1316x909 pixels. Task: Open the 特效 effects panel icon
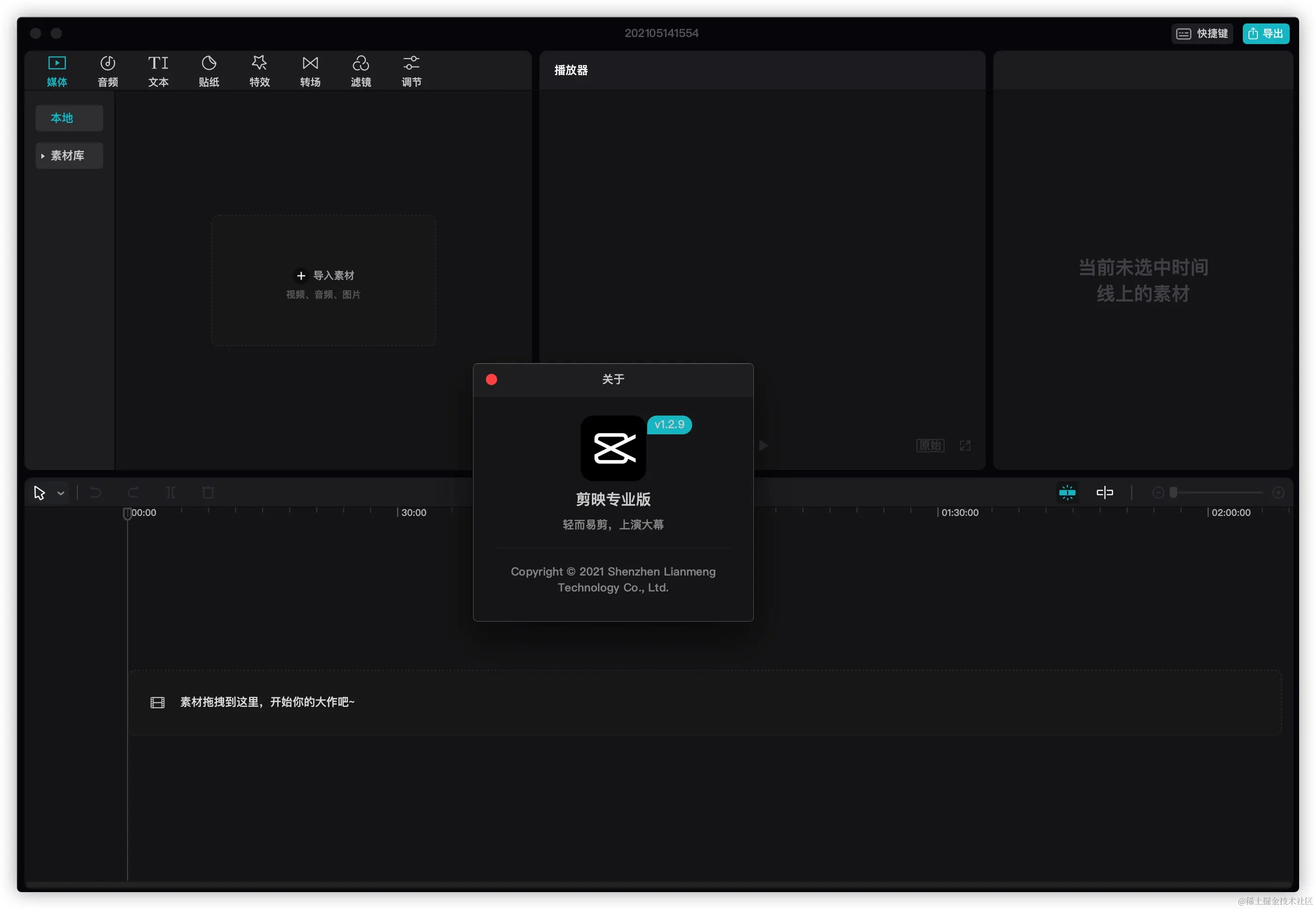click(260, 63)
